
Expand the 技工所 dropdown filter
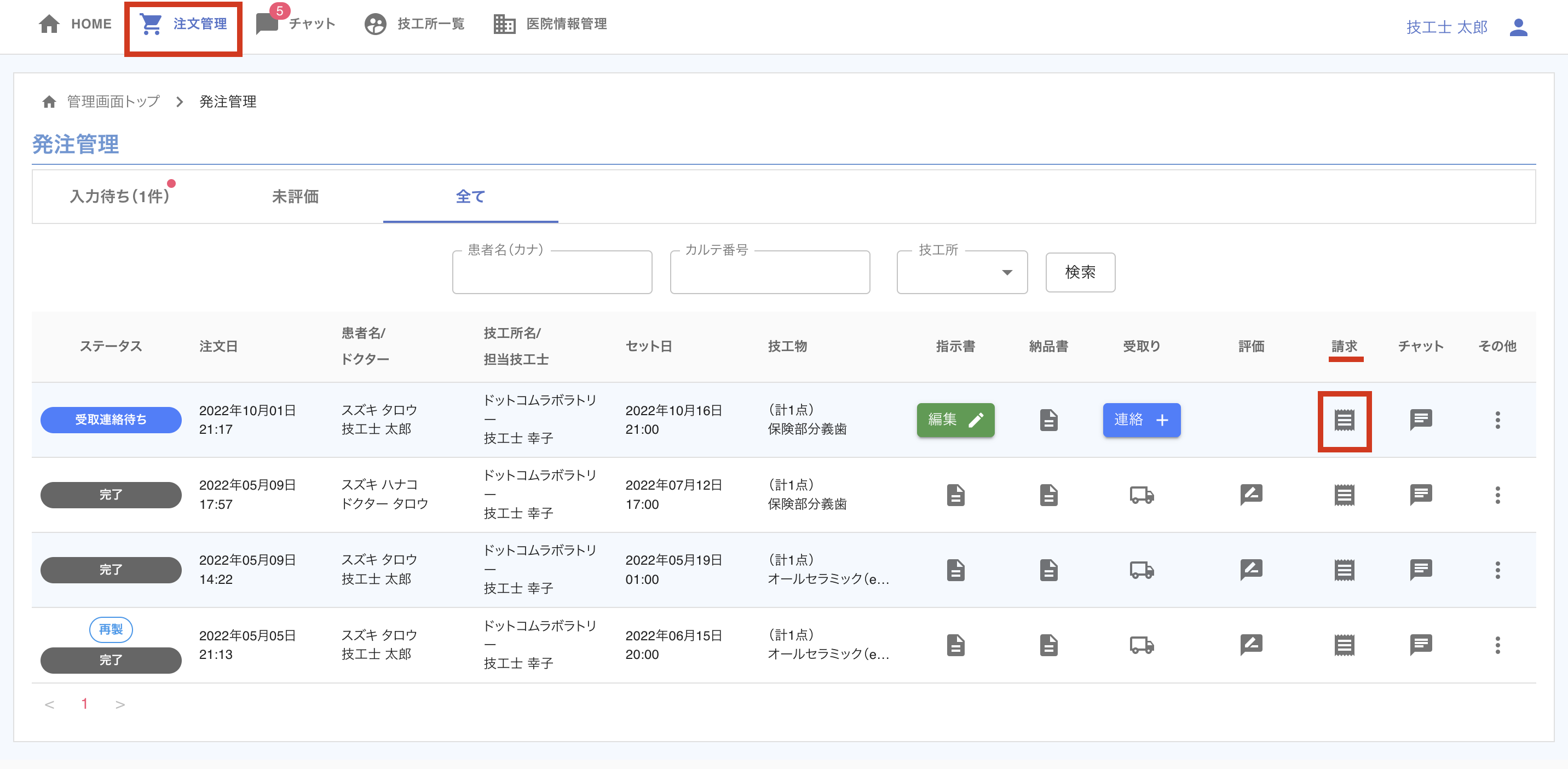click(x=962, y=272)
